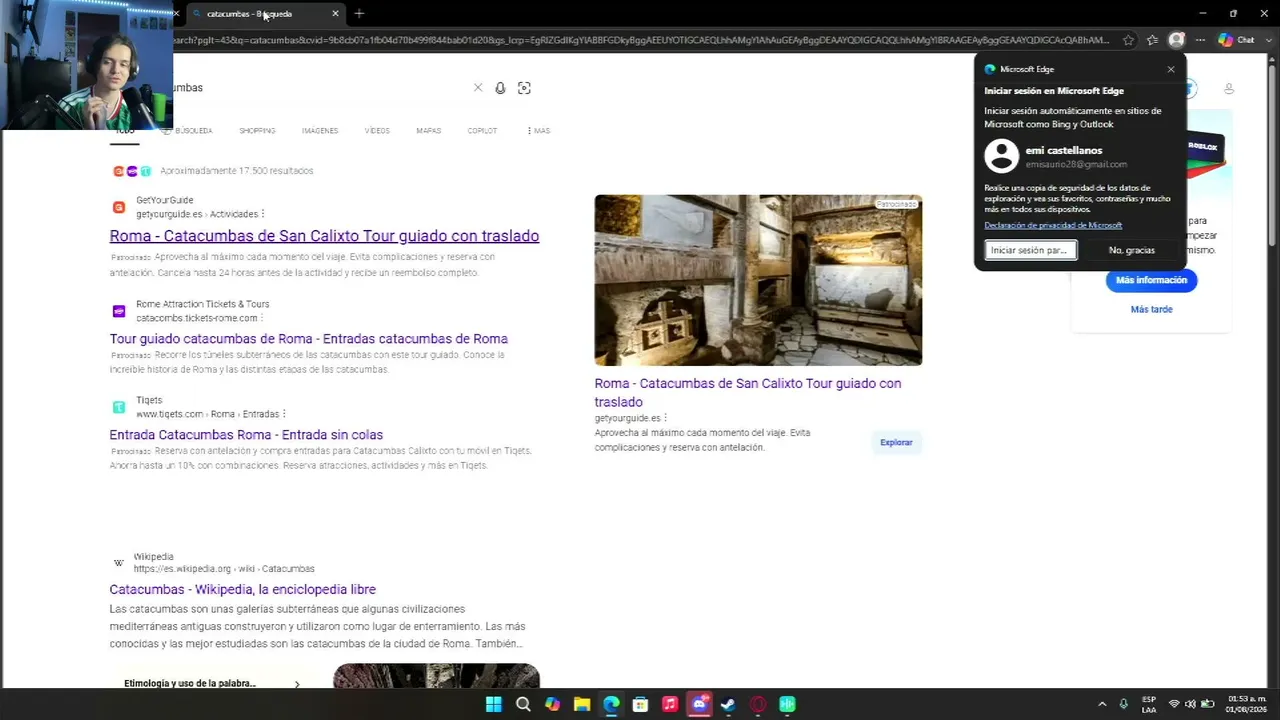Screen dimensions: 1280x720
Task: Open the red Opera GX taskbar icon
Action: click(x=758, y=704)
